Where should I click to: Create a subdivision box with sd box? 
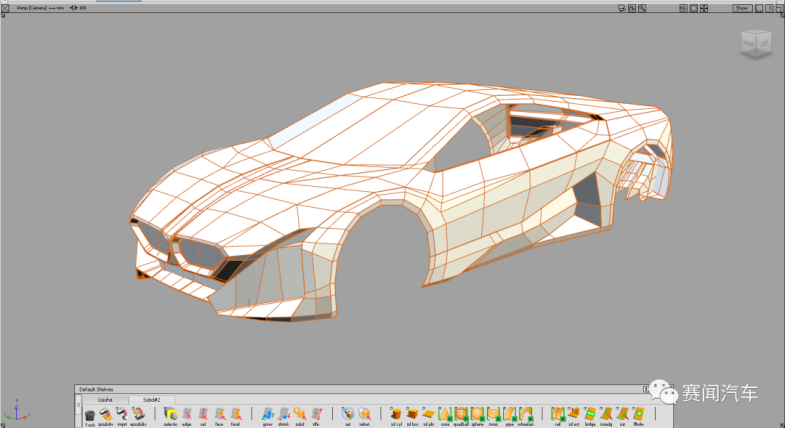pyautogui.click(x=413, y=414)
